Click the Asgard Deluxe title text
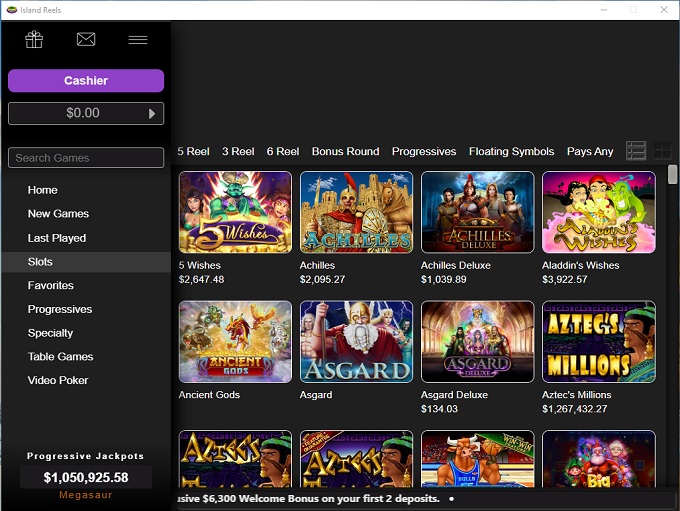Screen dimensions: 680x511 (454, 395)
